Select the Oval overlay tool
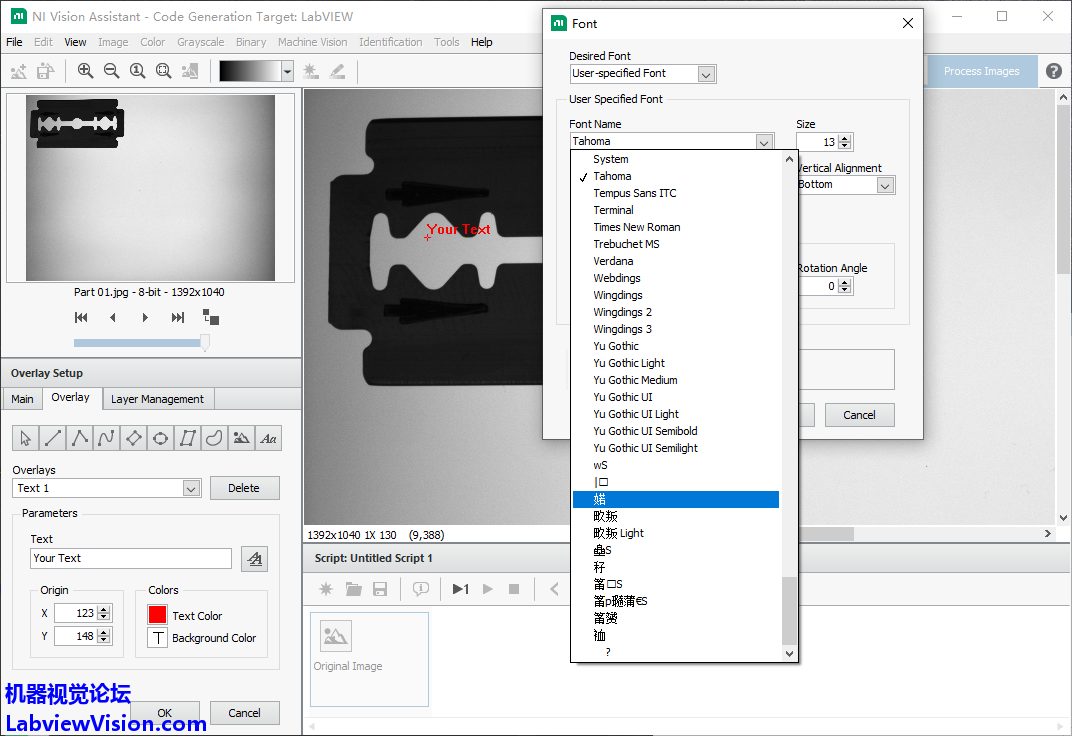This screenshot has width=1072, height=736. 160,438
